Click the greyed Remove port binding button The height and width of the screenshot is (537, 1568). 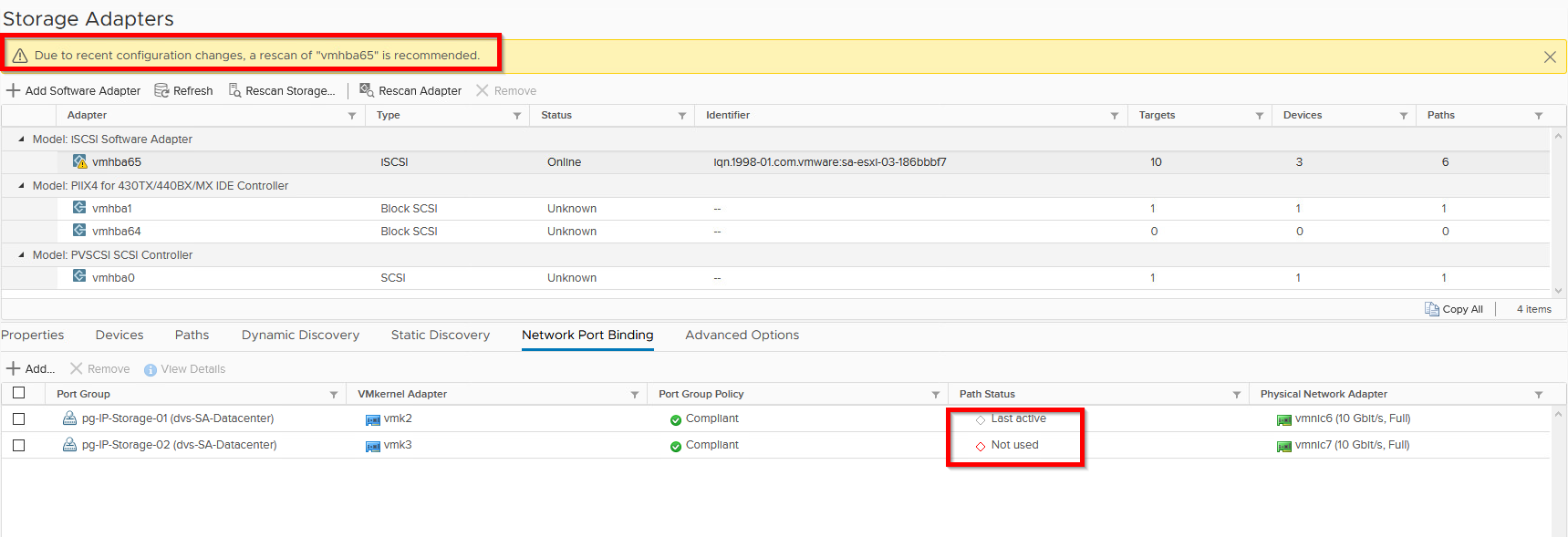click(x=100, y=369)
